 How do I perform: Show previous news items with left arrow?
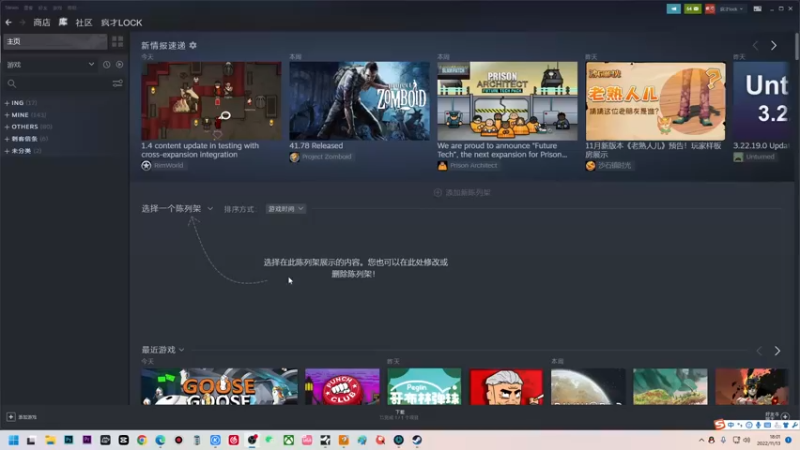point(756,45)
